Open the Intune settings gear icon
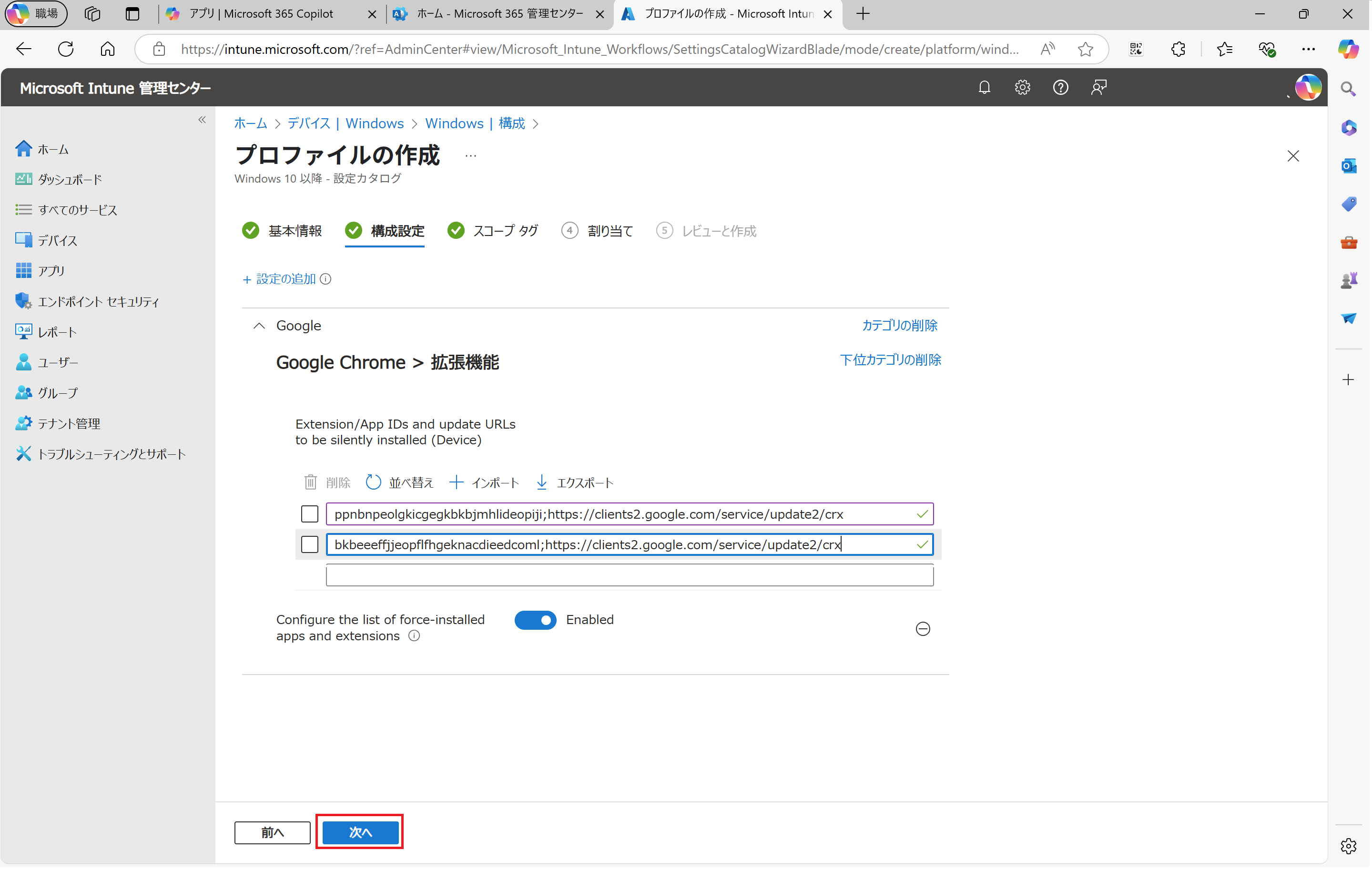The width and height of the screenshot is (1372, 871). pyautogui.click(x=1022, y=87)
